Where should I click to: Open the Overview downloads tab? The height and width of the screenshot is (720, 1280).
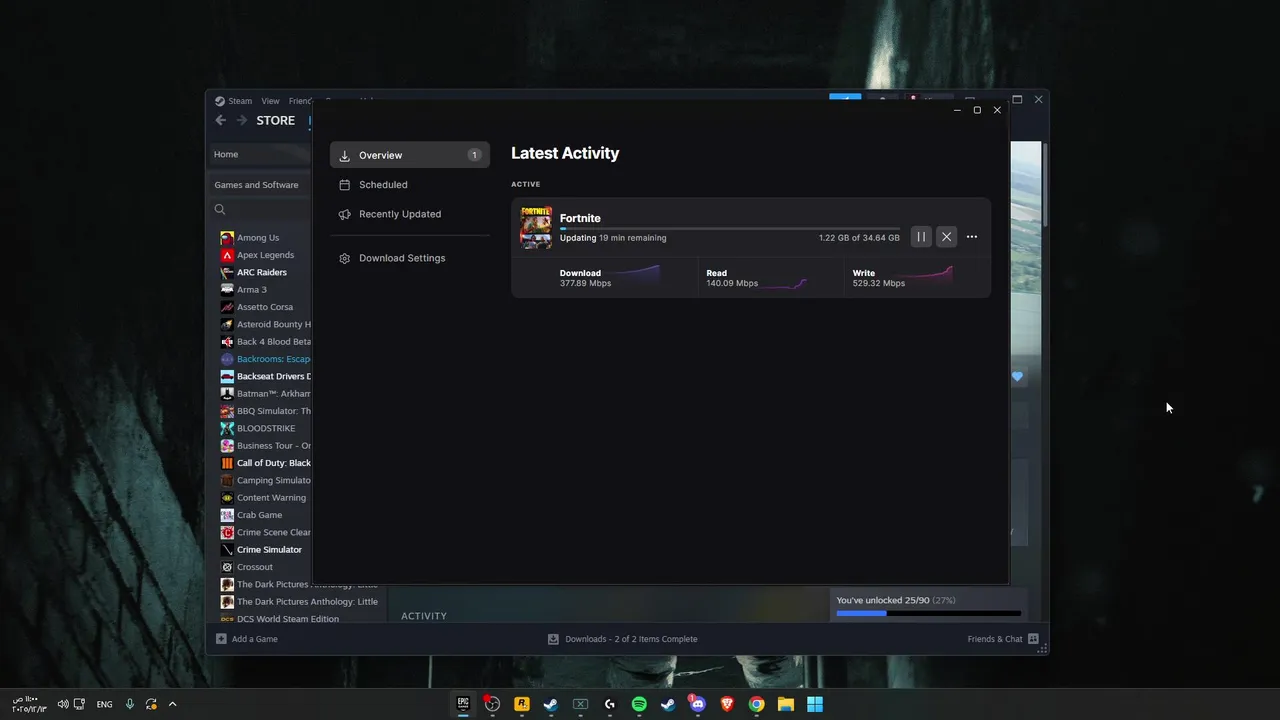(410, 155)
